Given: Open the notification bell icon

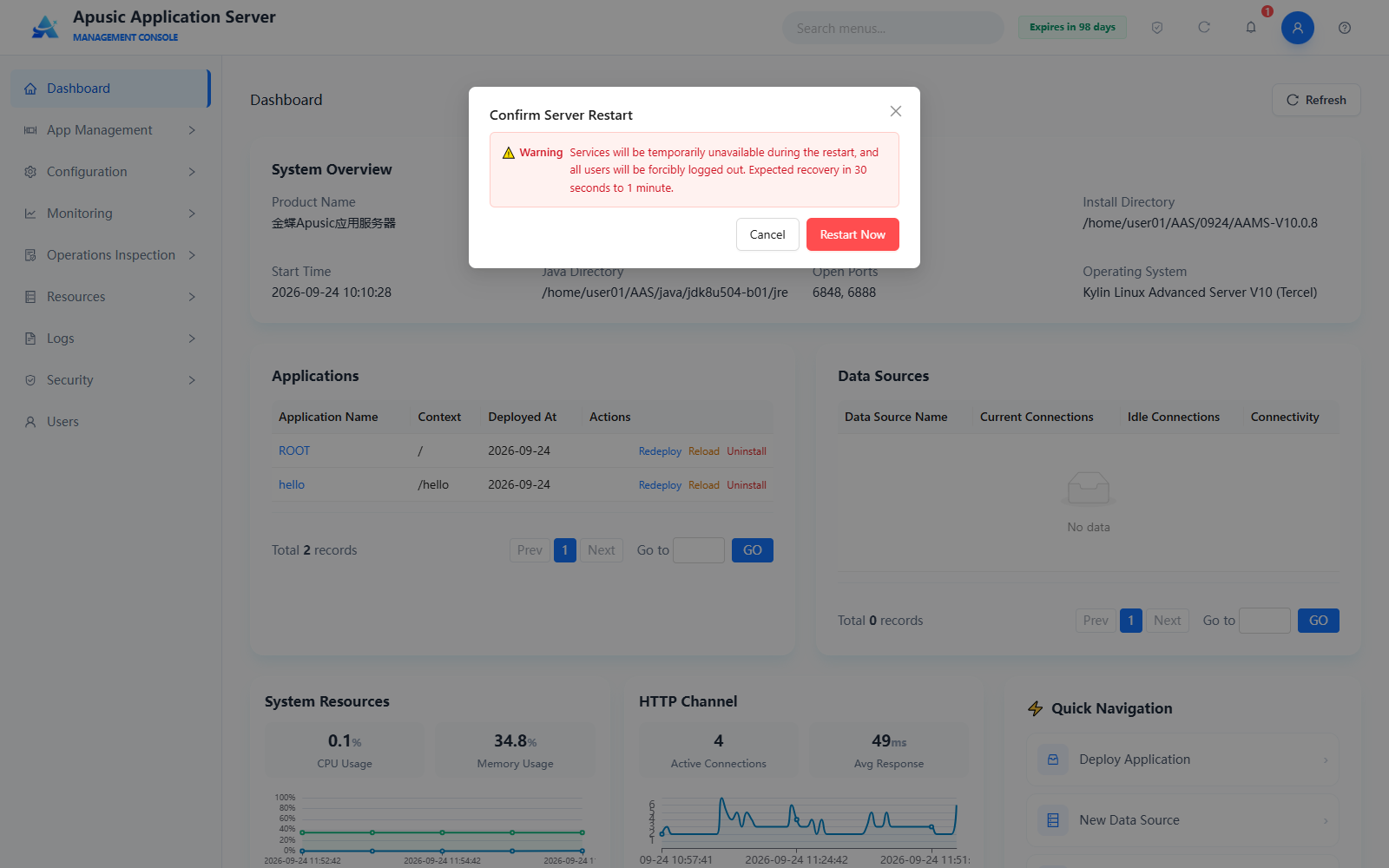Looking at the screenshot, I should tap(1251, 28).
